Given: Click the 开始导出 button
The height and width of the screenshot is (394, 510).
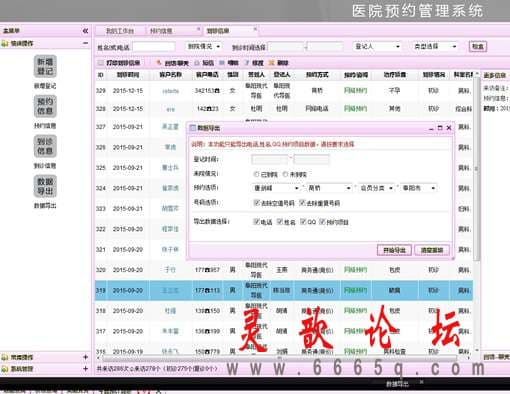Looking at the screenshot, I should [x=394, y=250].
